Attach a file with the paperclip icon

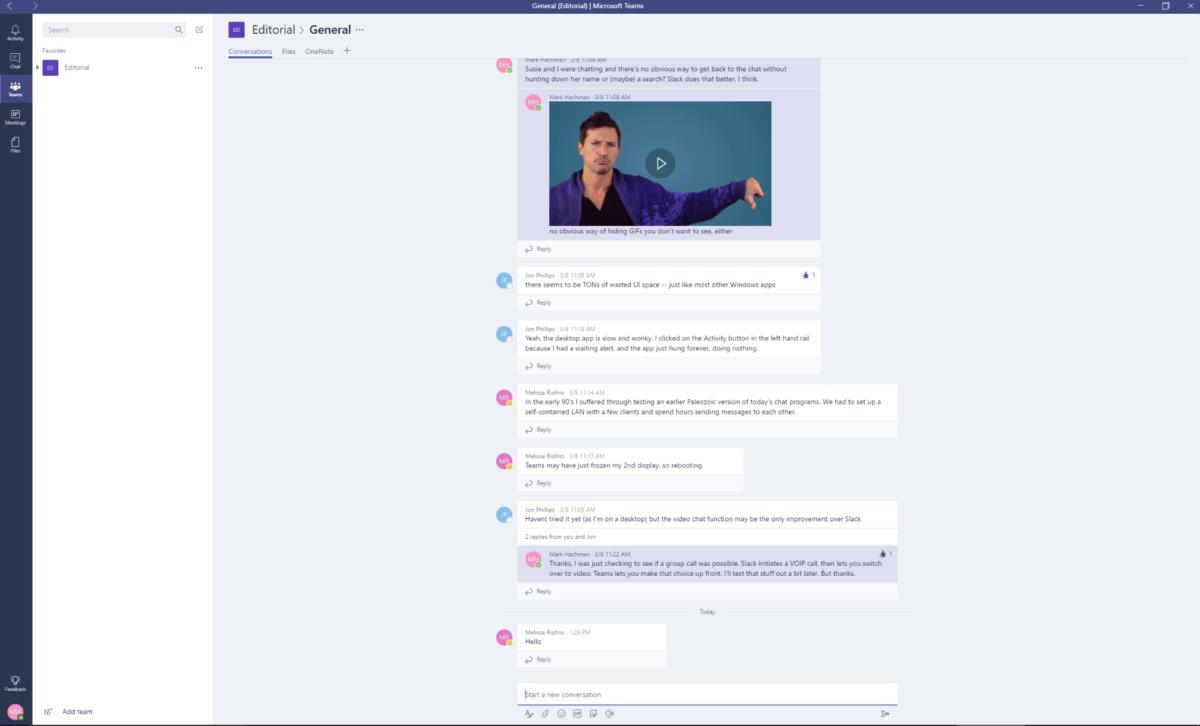tap(545, 713)
